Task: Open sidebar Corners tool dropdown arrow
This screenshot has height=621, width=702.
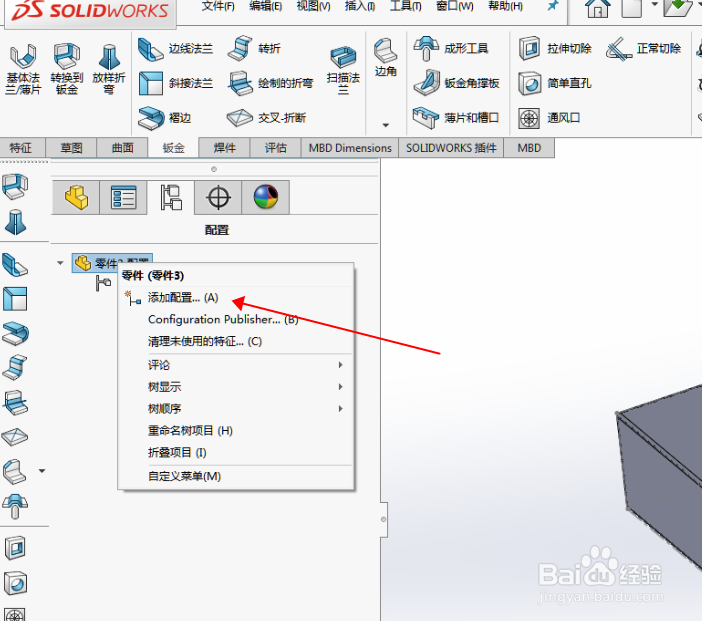Action: (42, 471)
